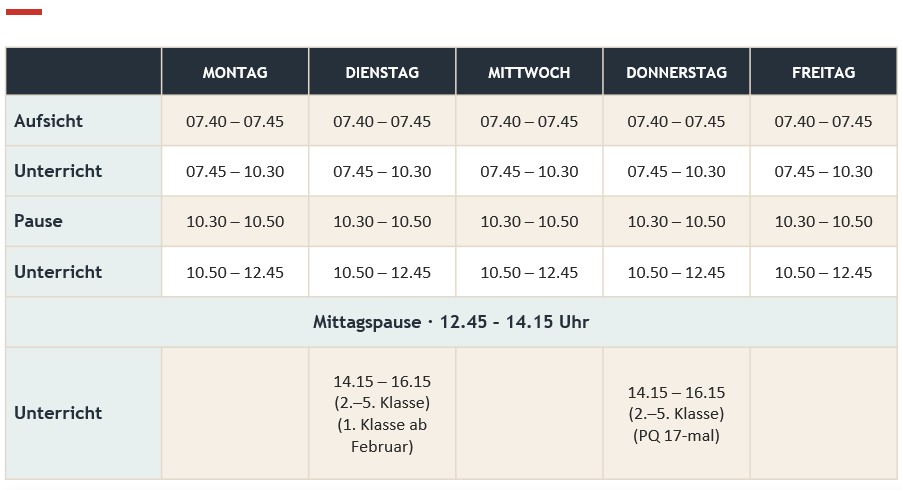902x490 pixels.
Task: Click the empty Wednesday afternoon cell
Action: pos(529,414)
